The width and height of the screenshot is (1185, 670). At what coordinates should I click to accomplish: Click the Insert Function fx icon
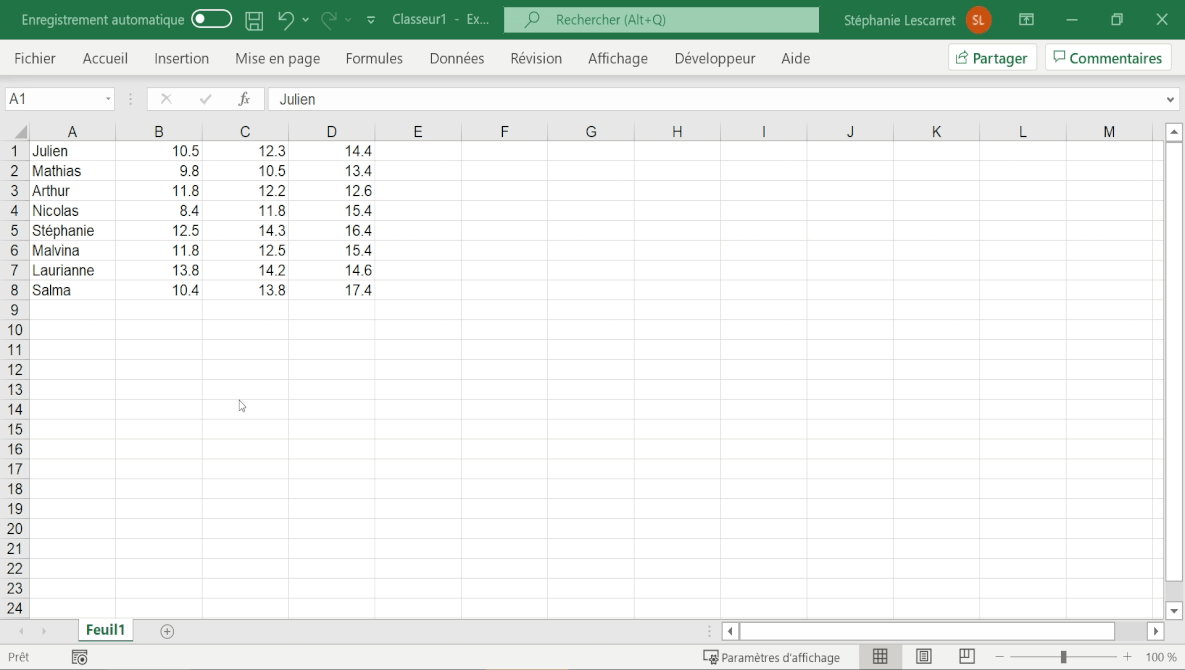[x=244, y=99]
